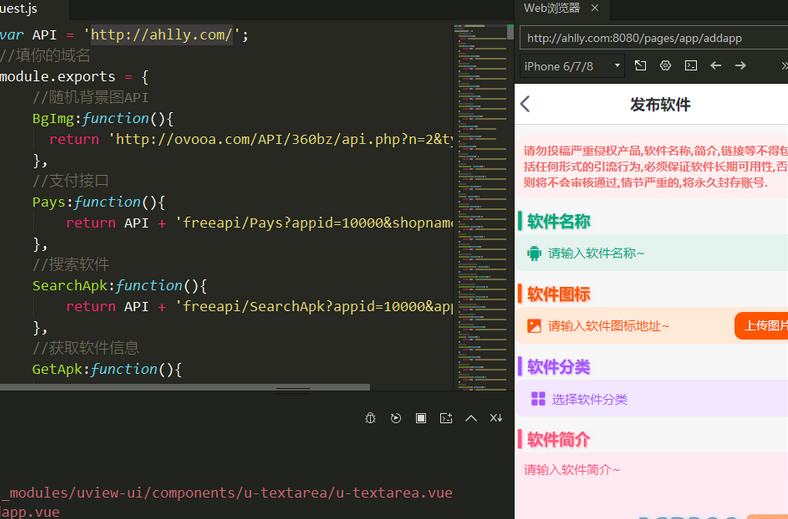Screen dimensions: 788x519
Task: Open browser settings gear icon
Action: pyautogui.click(x=665, y=66)
